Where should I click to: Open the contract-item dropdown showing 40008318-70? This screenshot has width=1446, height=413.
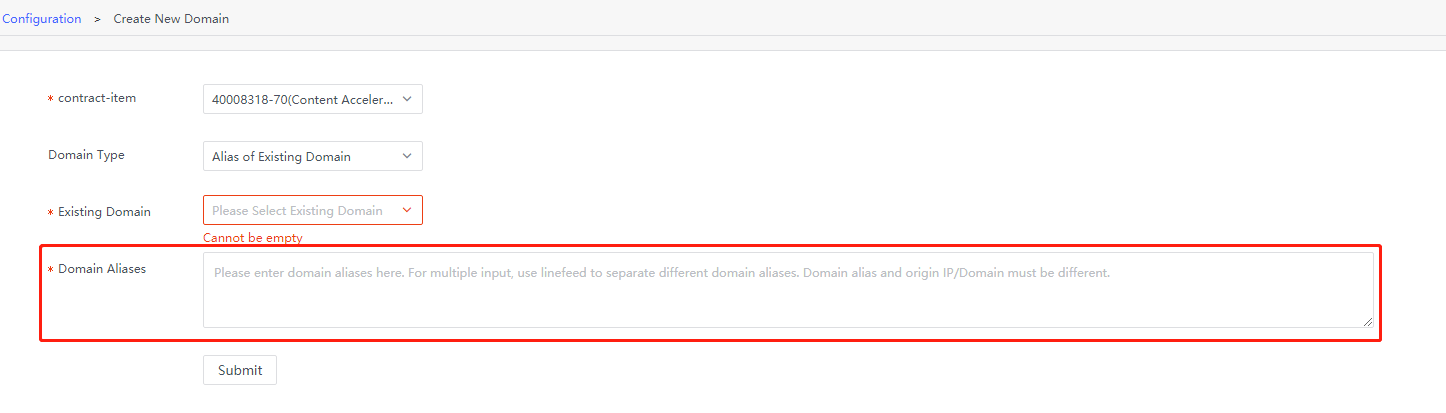click(303, 99)
